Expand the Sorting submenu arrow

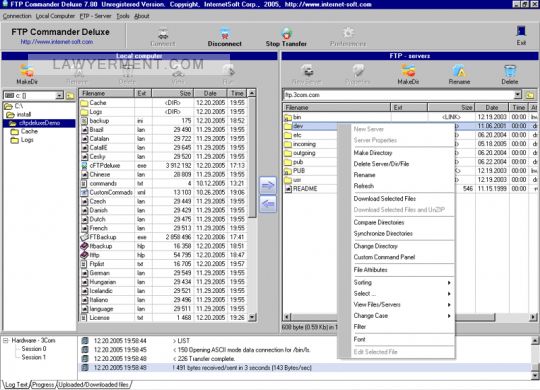tap(449, 283)
